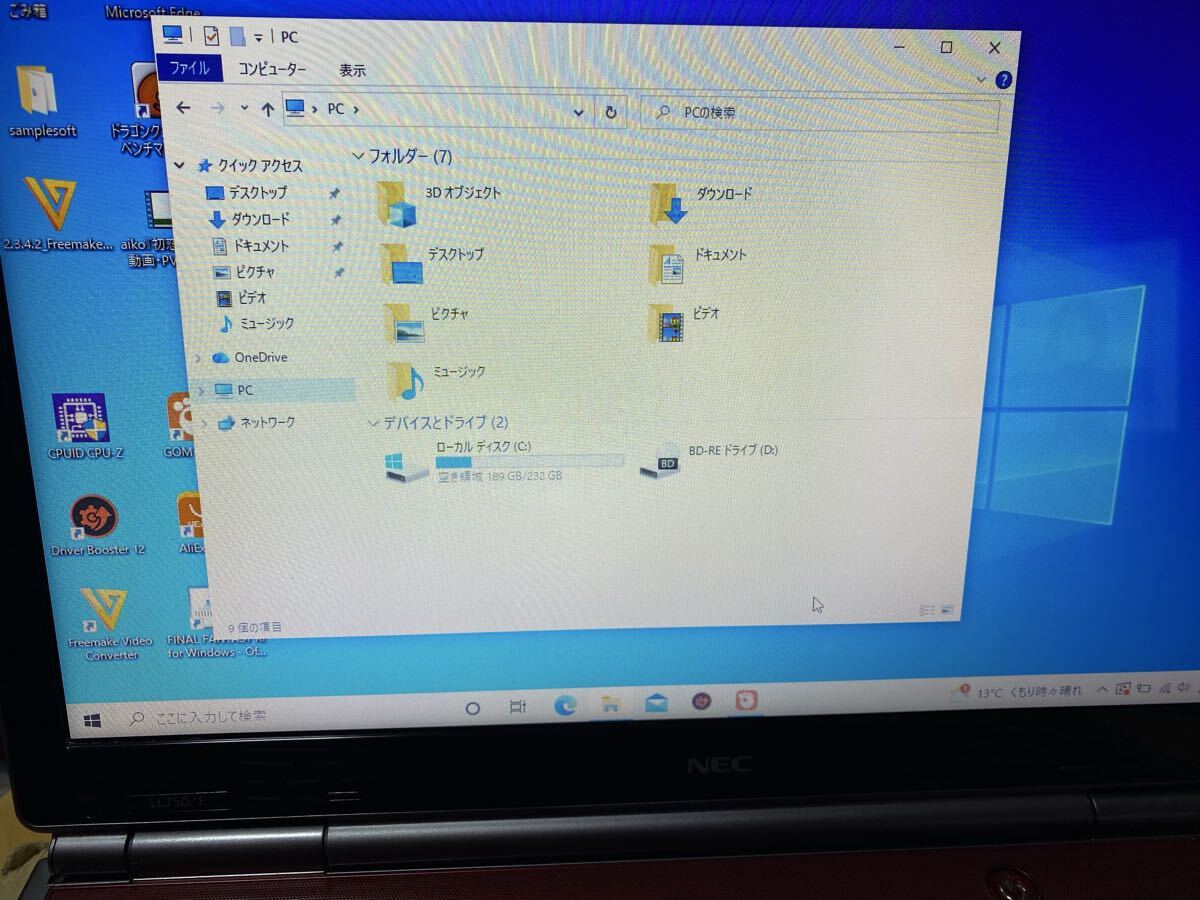Launch Microsoft Edge from the taskbar

[565, 706]
